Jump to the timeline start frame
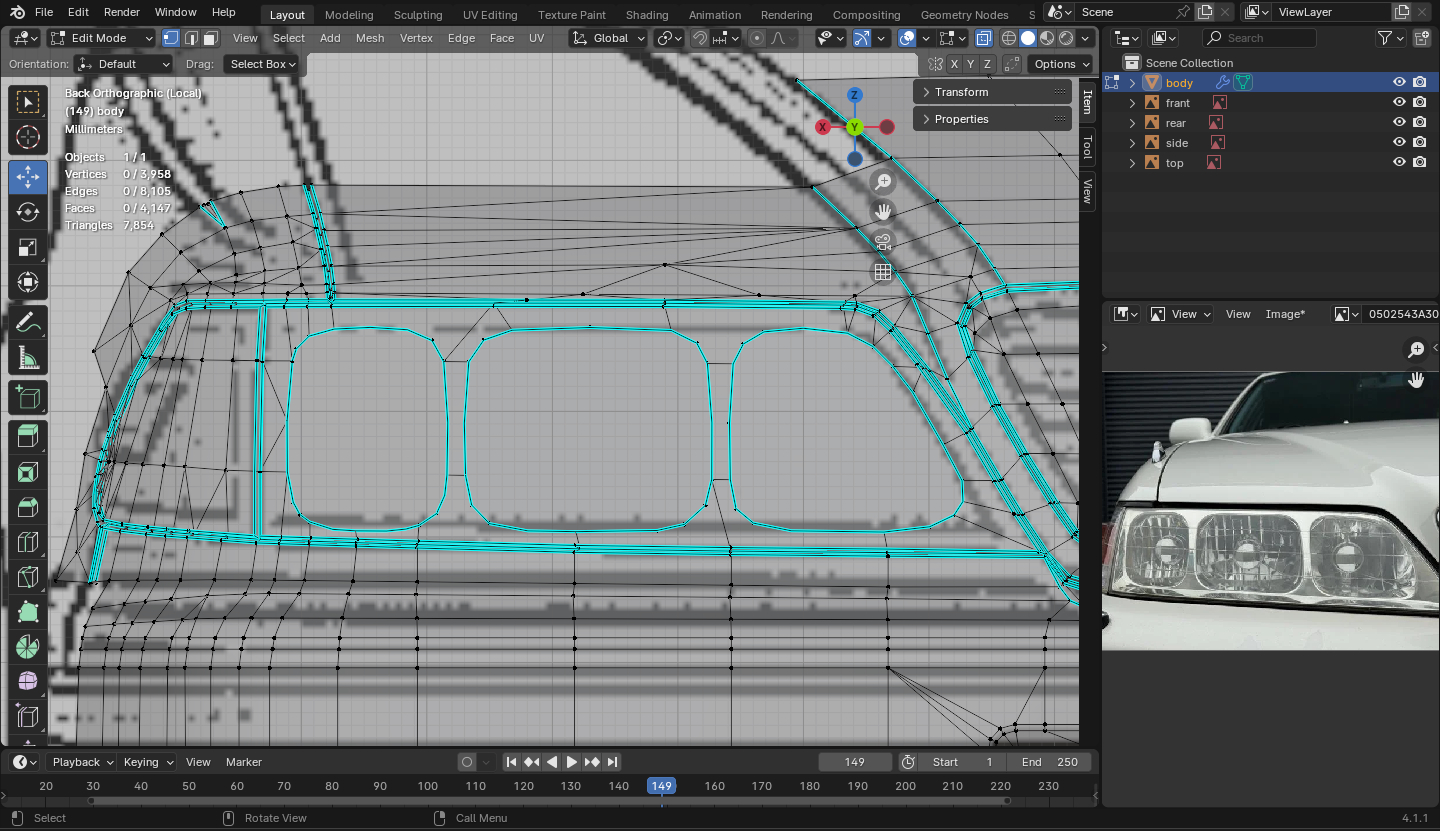 [x=512, y=762]
